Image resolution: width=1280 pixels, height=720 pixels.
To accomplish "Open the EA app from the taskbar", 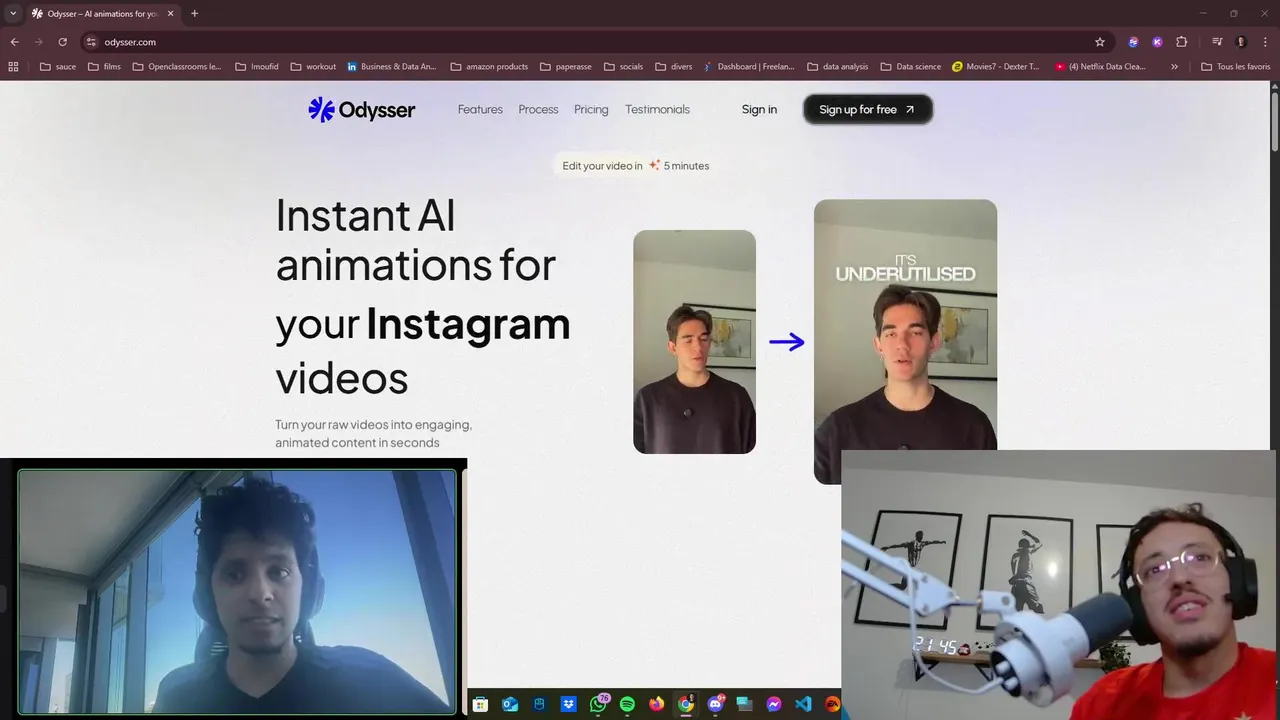I will 832,704.
